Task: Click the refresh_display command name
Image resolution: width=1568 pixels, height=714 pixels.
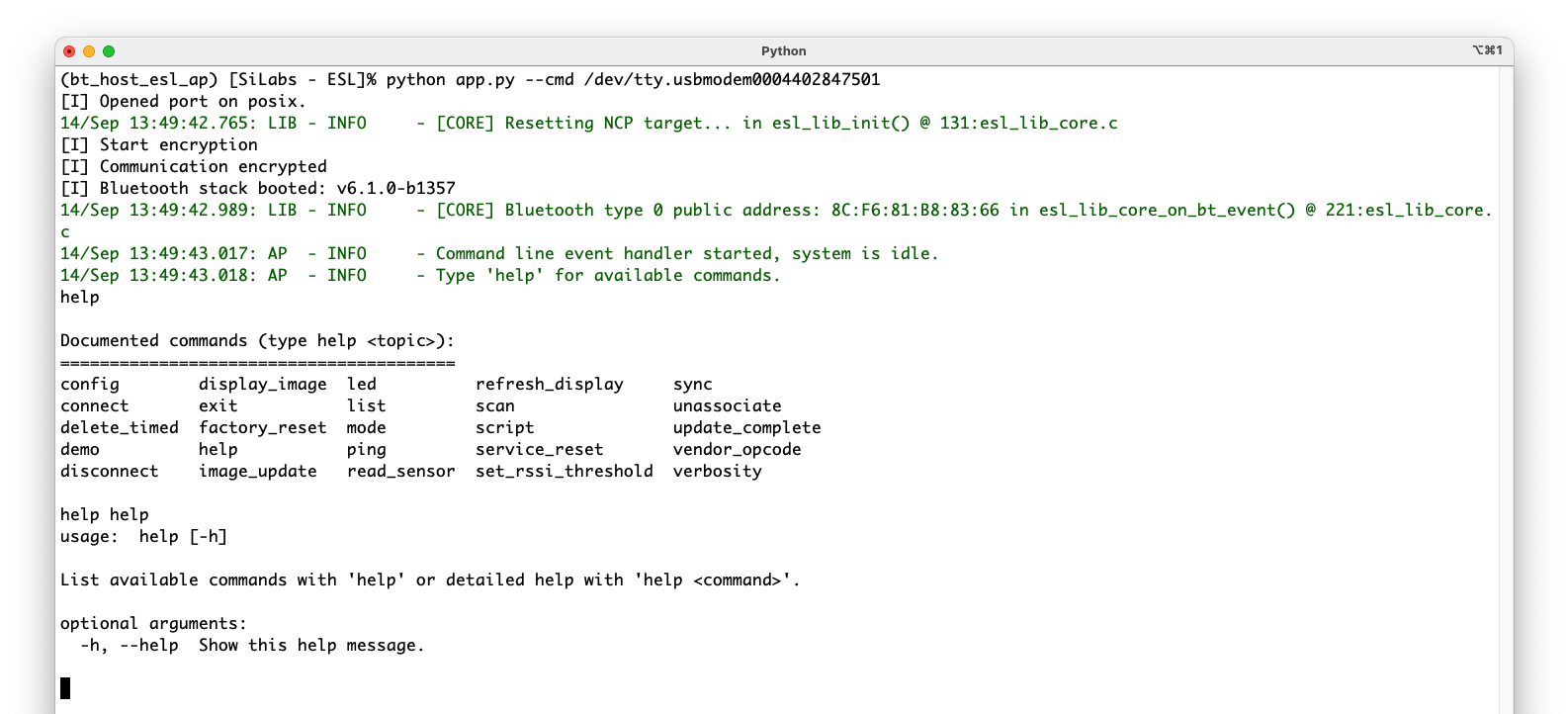Action: 550,384
